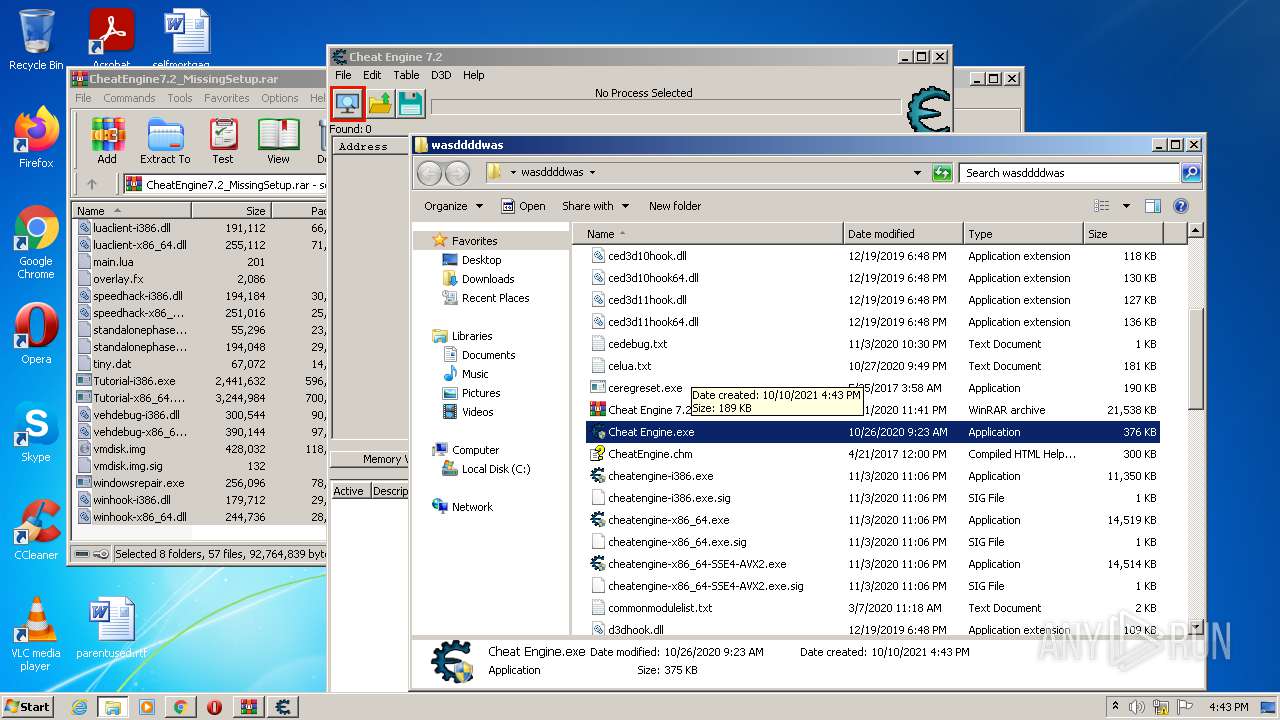Click the Start button

point(27,706)
